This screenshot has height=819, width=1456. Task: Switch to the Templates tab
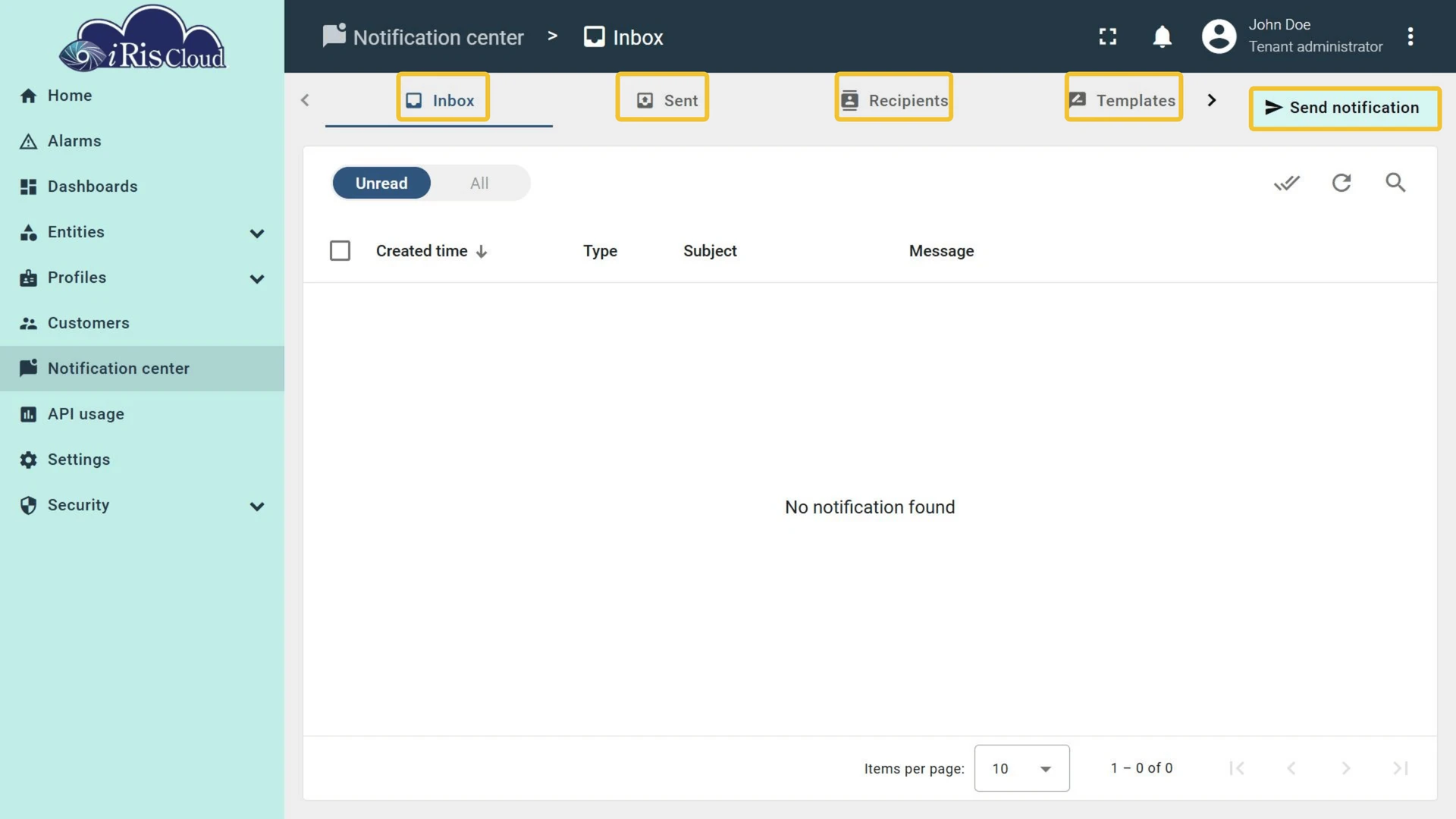(1122, 100)
